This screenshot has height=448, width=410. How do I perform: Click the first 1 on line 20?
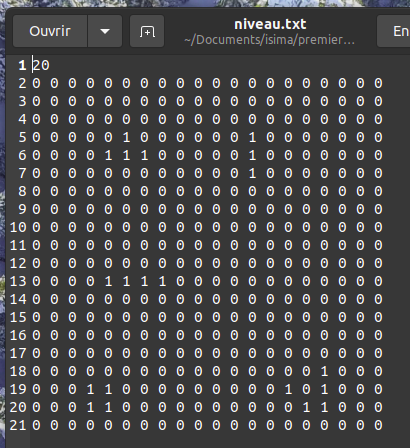pos(90,407)
